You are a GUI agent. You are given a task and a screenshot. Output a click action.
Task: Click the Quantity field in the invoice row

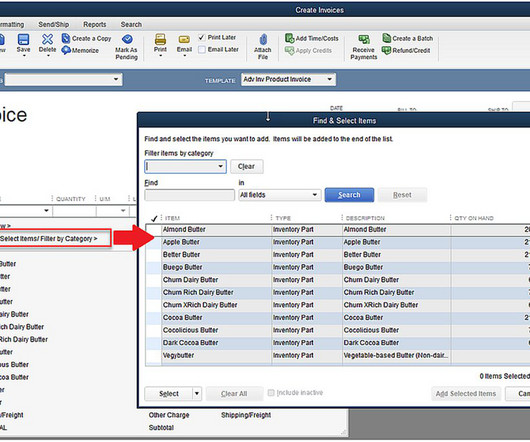[74, 211]
